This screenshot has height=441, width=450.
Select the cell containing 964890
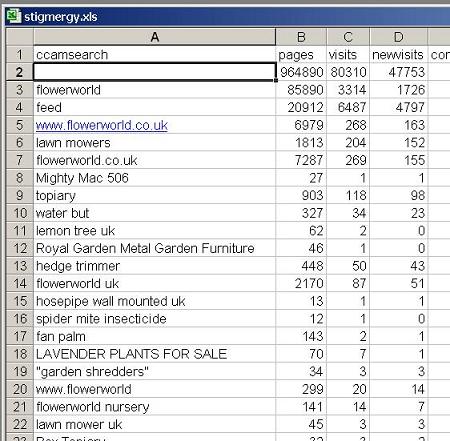[x=301, y=72]
